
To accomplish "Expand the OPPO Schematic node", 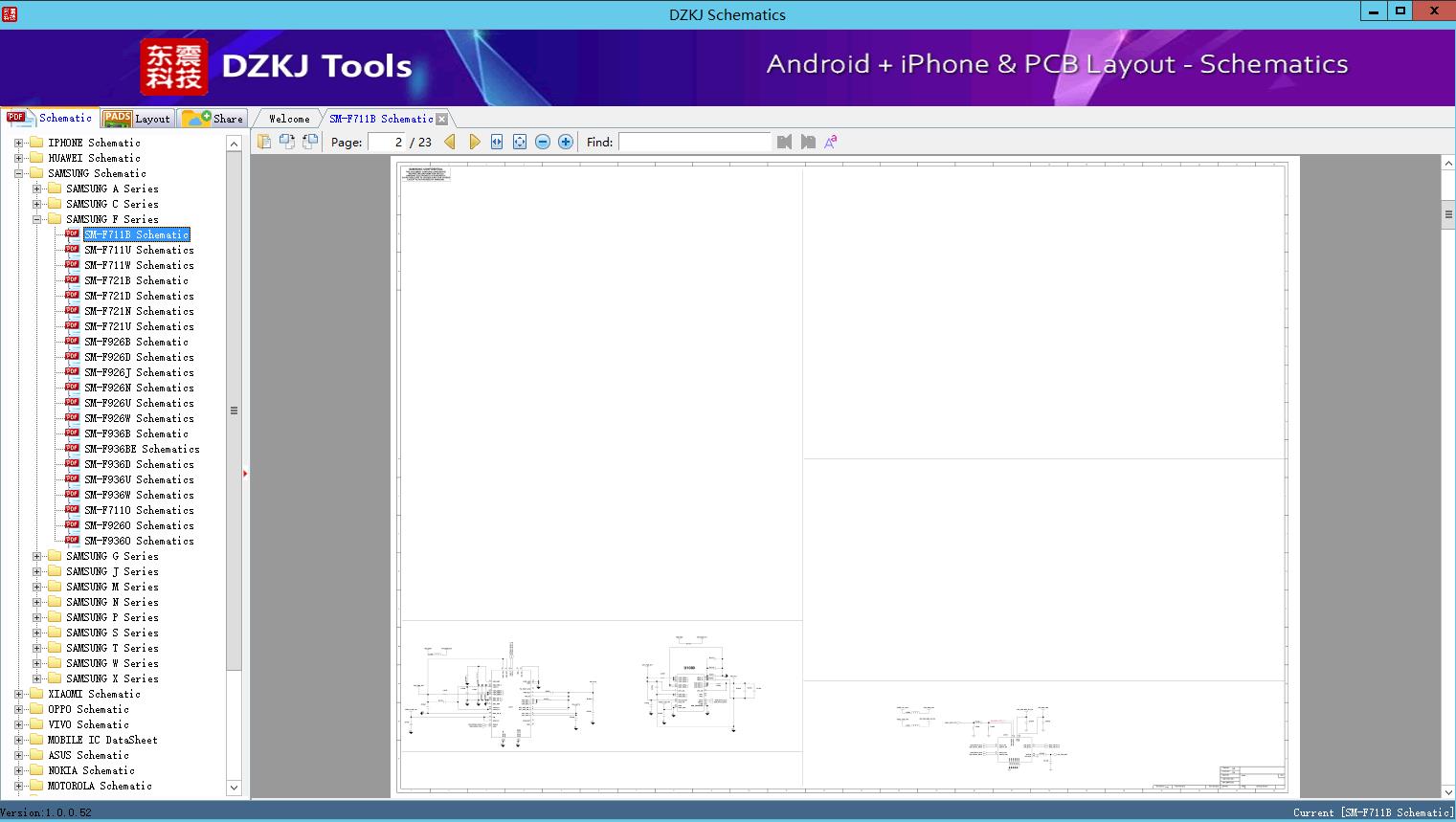I will pos(18,709).
